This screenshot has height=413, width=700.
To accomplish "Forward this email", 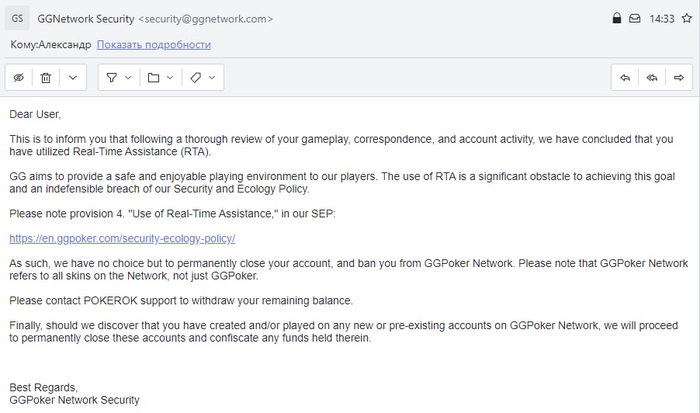I will point(679,78).
